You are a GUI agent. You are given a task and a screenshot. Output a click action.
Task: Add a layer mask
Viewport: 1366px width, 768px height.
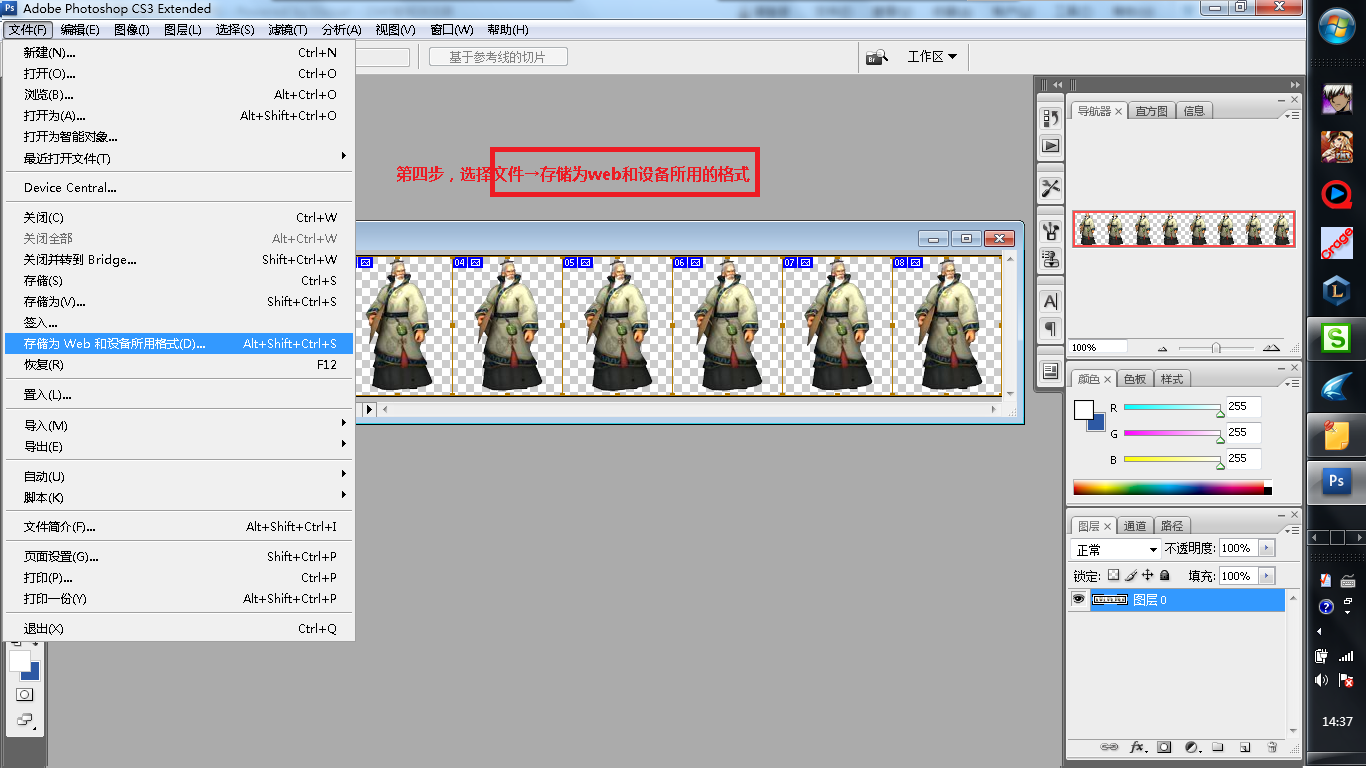pos(1164,747)
